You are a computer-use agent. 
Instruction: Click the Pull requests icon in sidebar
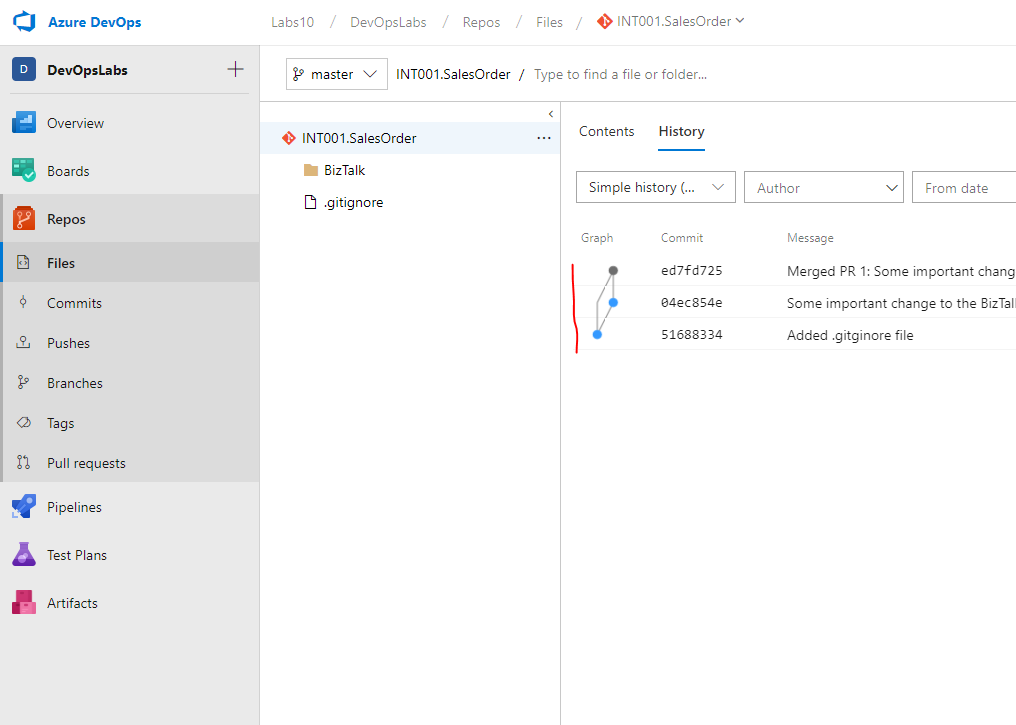tap(23, 463)
